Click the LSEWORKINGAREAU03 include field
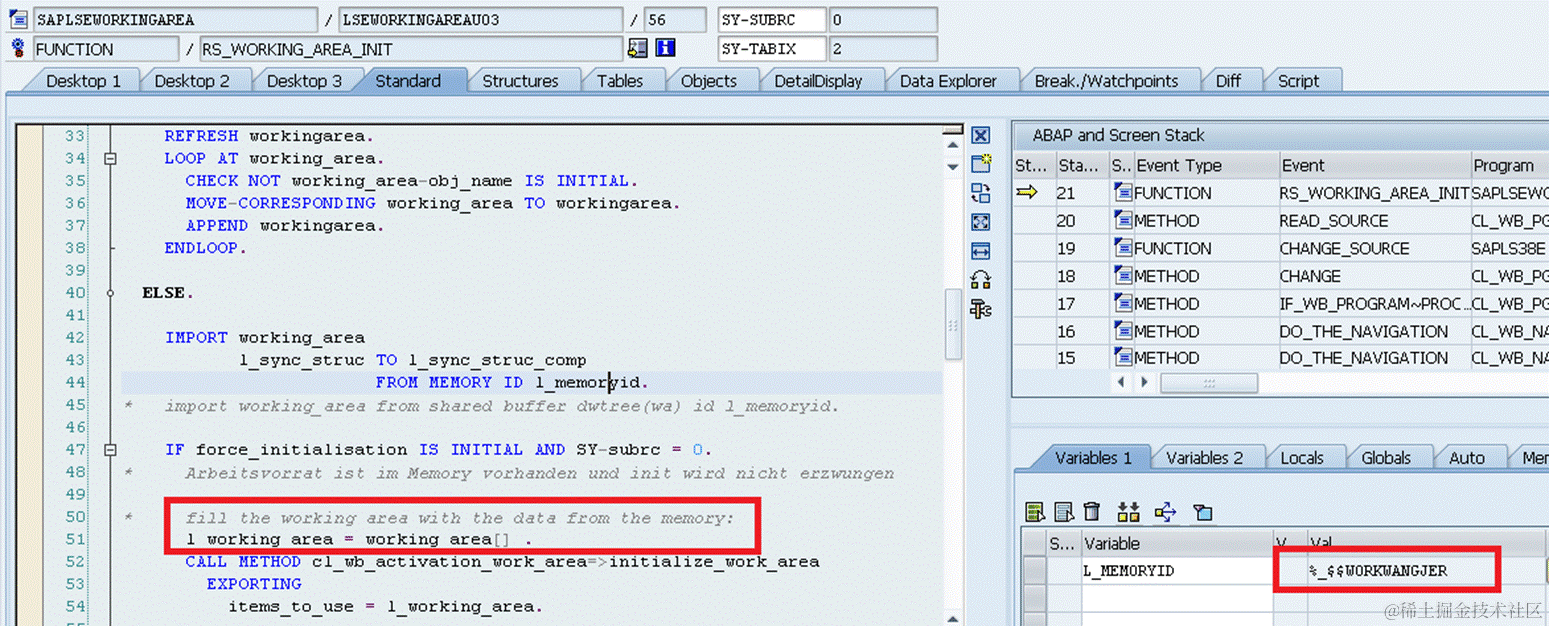Viewport: 1549px width, 626px height. click(481, 20)
